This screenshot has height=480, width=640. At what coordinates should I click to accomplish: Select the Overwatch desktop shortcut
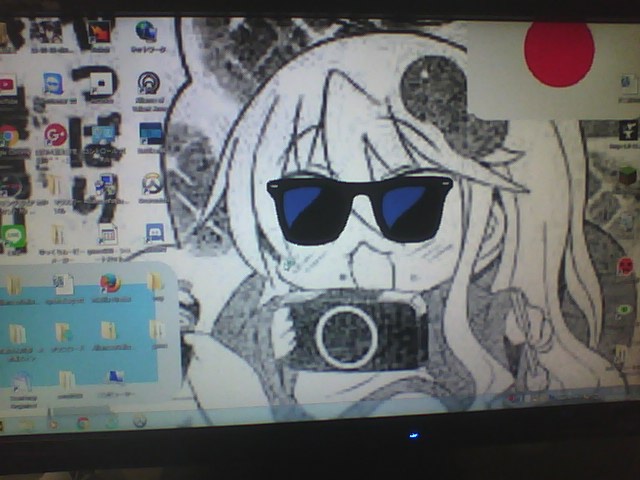(x=151, y=184)
